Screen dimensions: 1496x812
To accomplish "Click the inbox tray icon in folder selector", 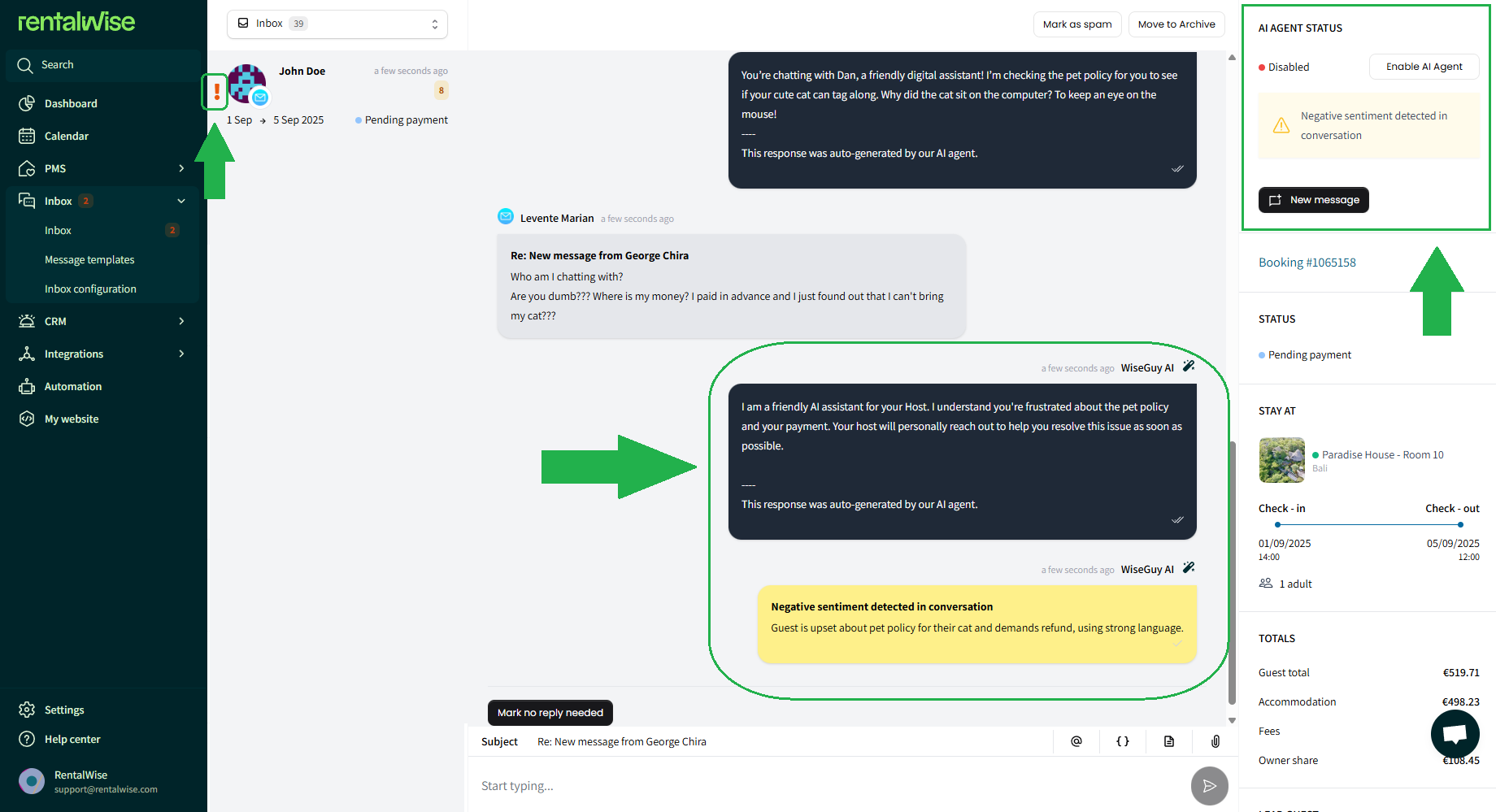I will tap(243, 23).
